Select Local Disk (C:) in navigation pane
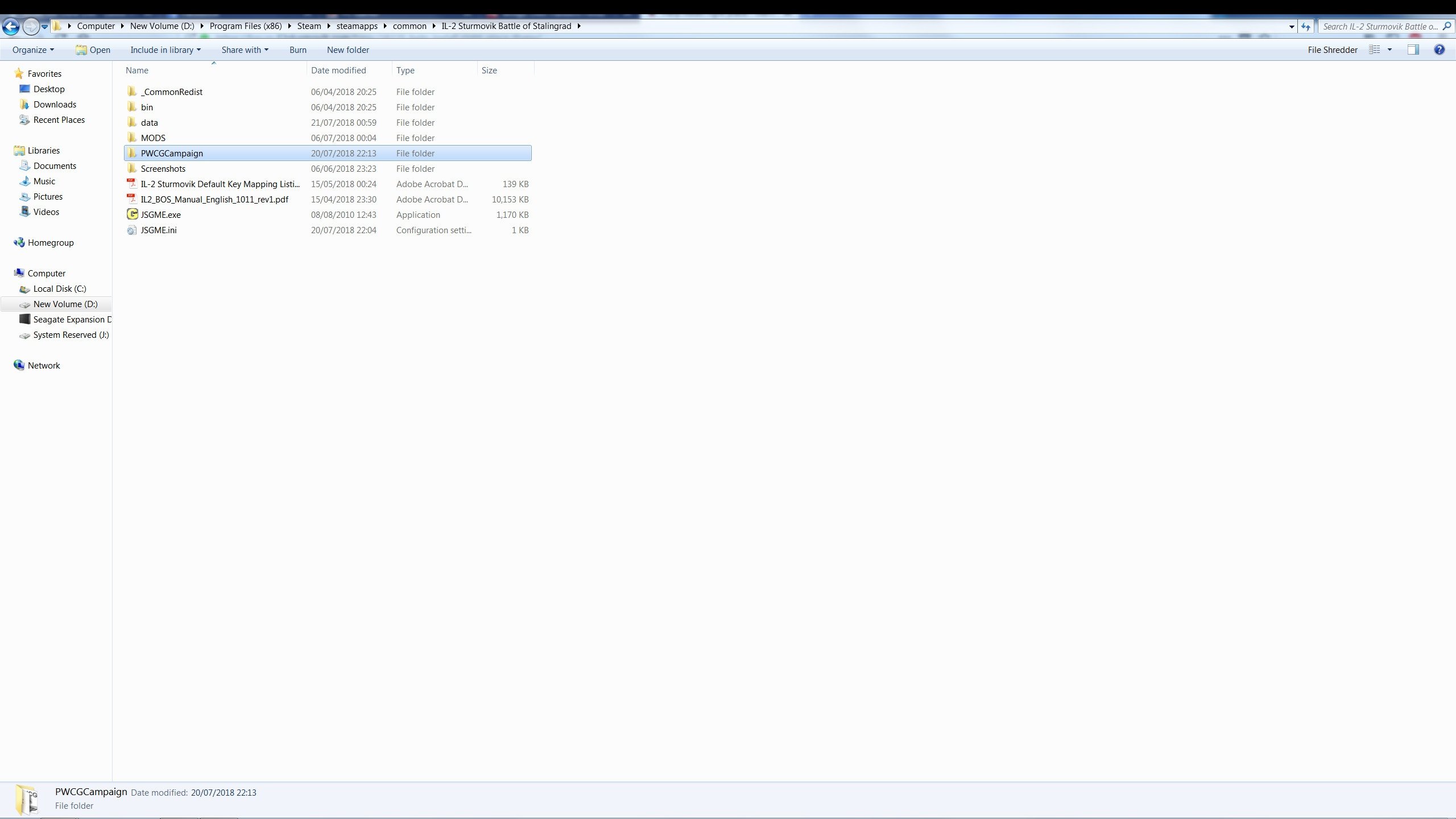This screenshot has width=1456, height=819. tap(59, 288)
